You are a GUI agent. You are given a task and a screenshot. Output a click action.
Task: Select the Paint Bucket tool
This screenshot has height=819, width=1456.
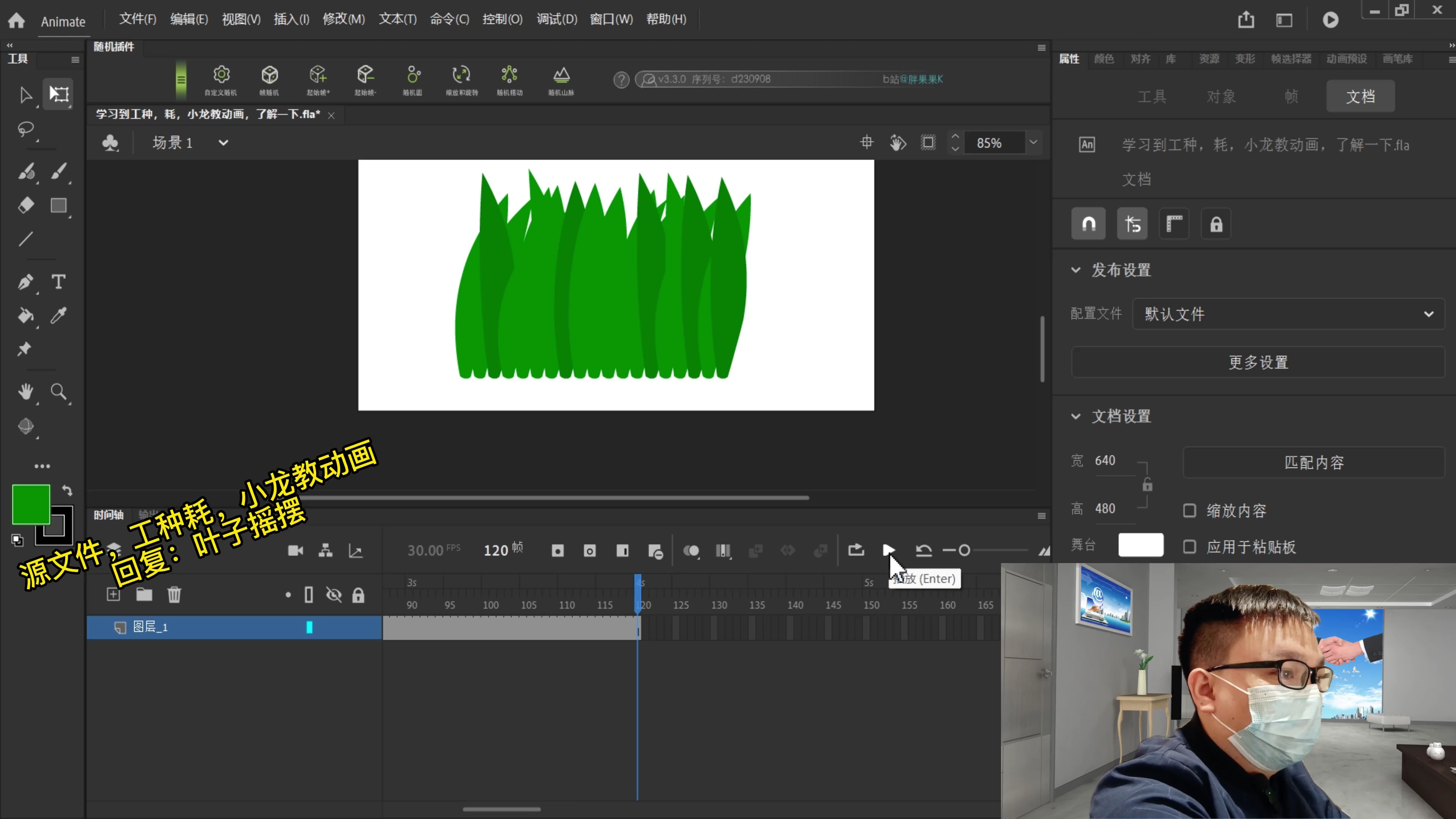click(25, 315)
